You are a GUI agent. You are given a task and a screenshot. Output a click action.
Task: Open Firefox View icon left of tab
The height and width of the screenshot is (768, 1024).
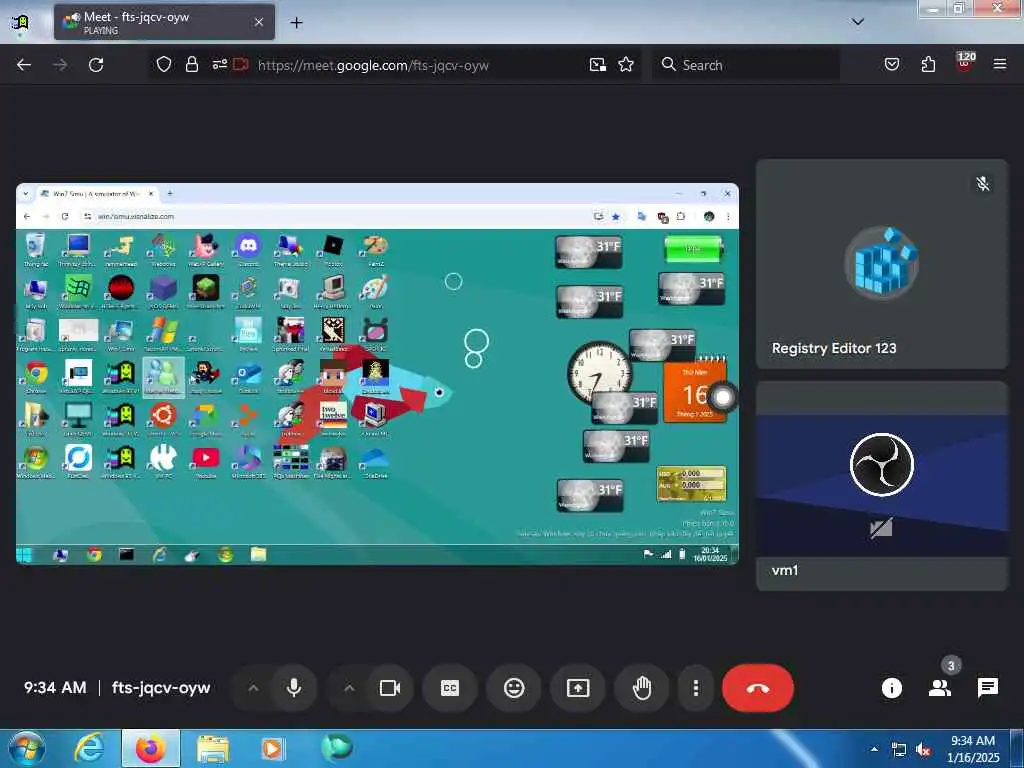coord(20,23)
